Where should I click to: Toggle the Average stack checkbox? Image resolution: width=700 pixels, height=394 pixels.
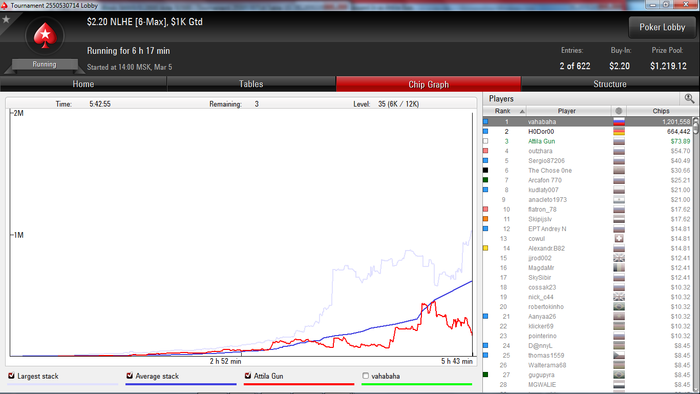click(x=129, y=376)
